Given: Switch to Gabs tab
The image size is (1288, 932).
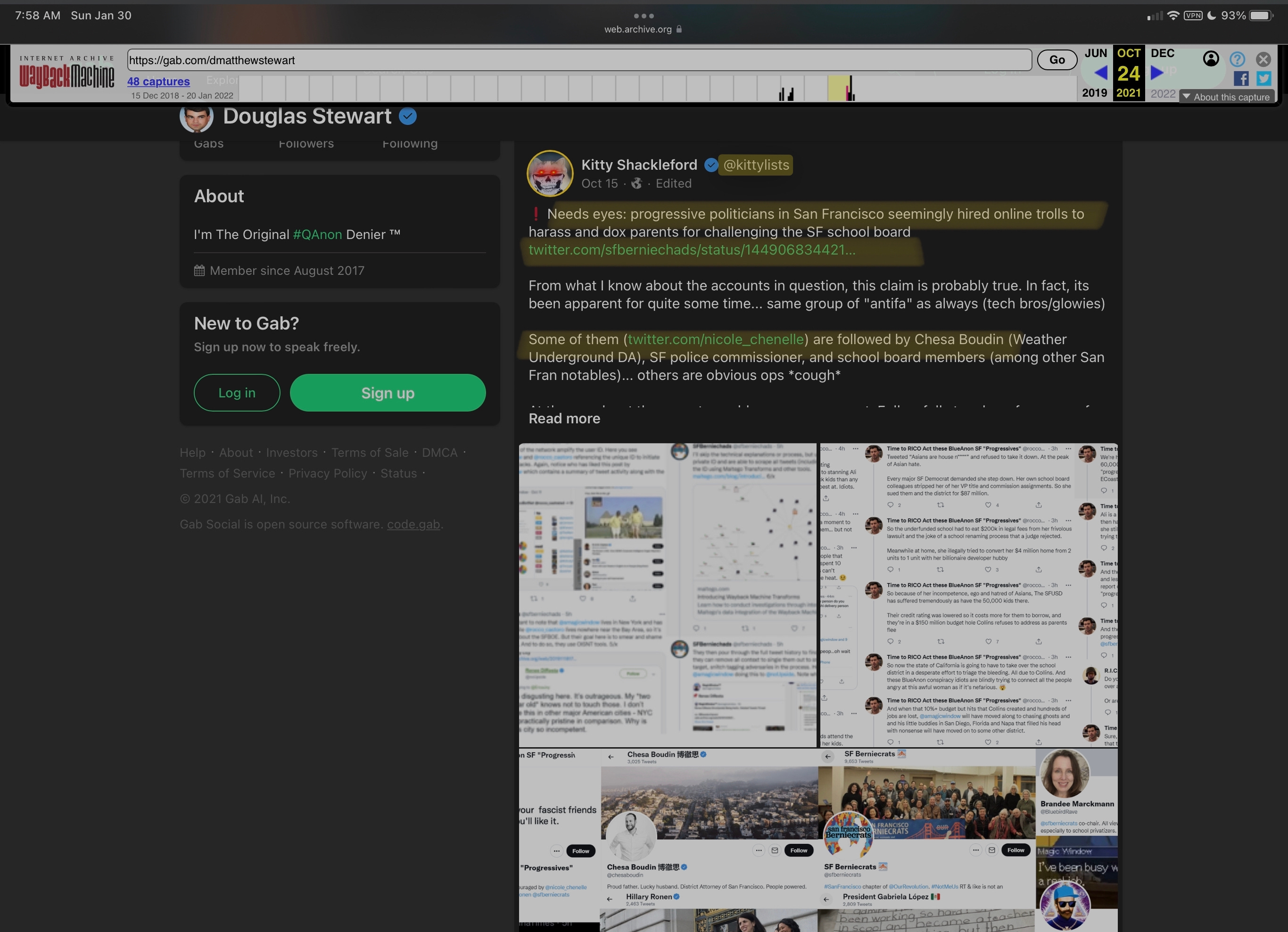Looking at the screenshot, I should (208, 143).
